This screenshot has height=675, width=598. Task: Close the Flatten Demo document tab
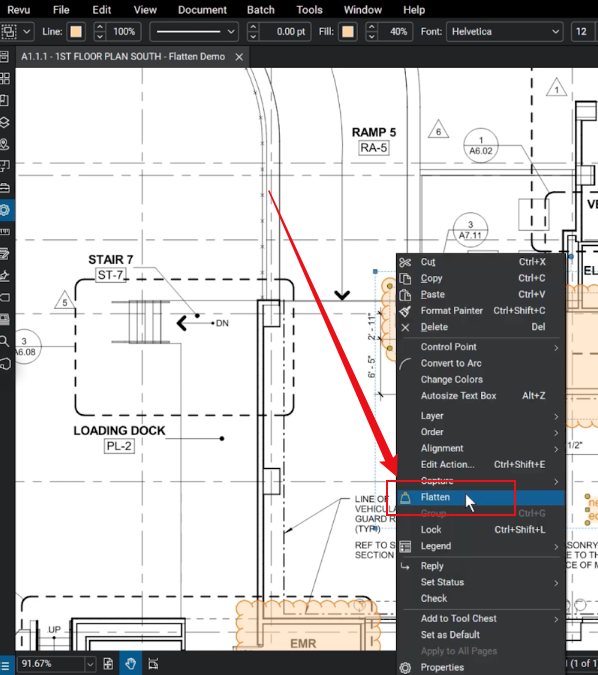[239, 57]
